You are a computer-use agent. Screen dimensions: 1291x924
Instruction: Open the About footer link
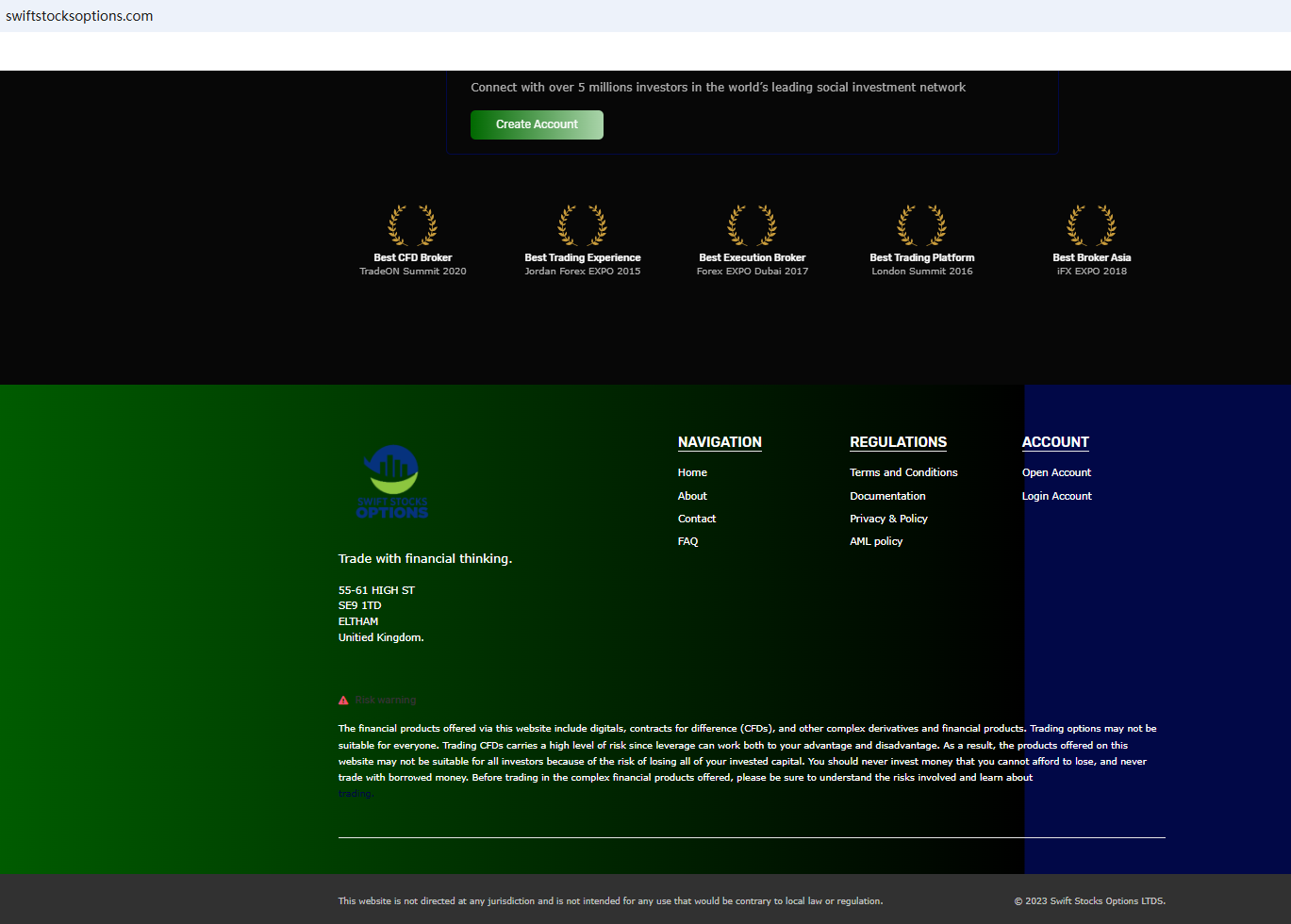[x=692, y=496]
